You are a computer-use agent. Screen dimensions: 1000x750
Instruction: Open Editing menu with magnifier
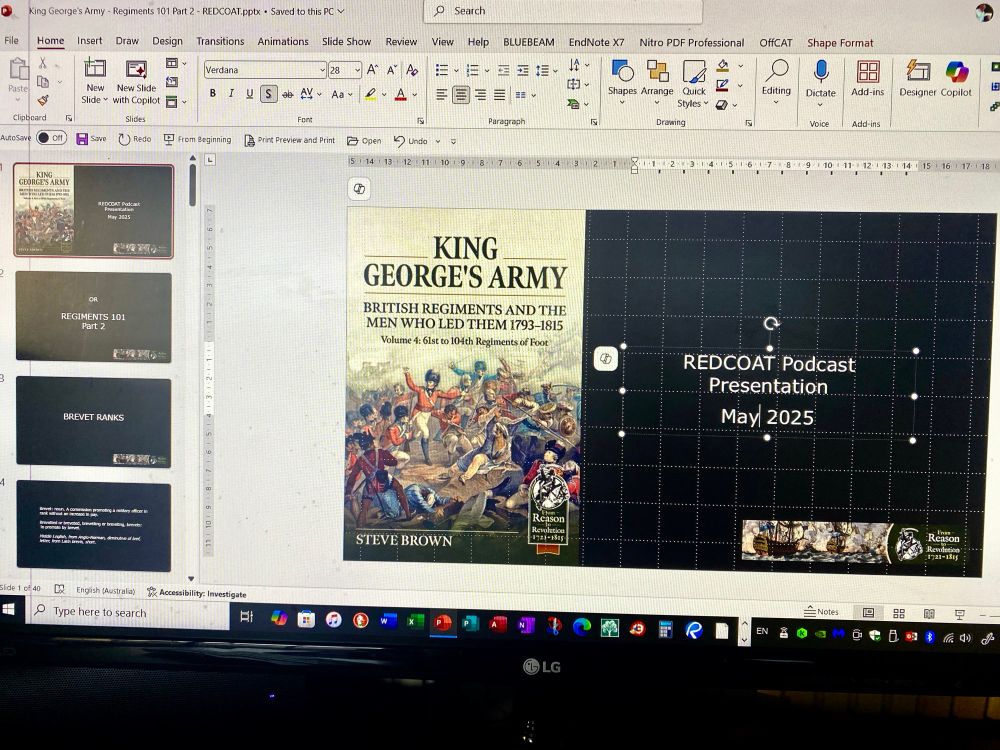776,82
